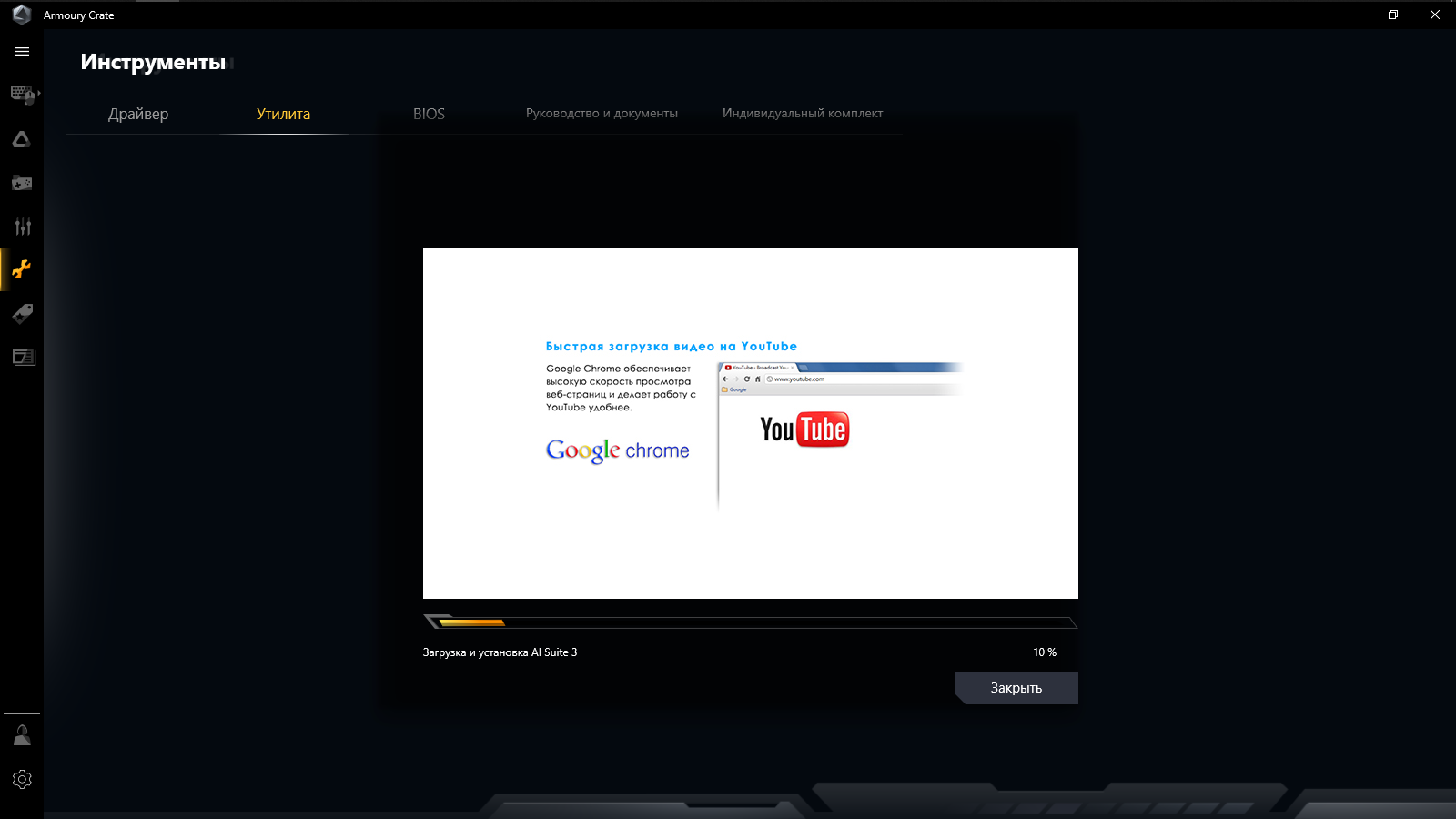Image resolution: width=1456 pixels, height=819 pixels.
Task: Open the Scenario Profiles sliders icon
Action: point(22,227)
